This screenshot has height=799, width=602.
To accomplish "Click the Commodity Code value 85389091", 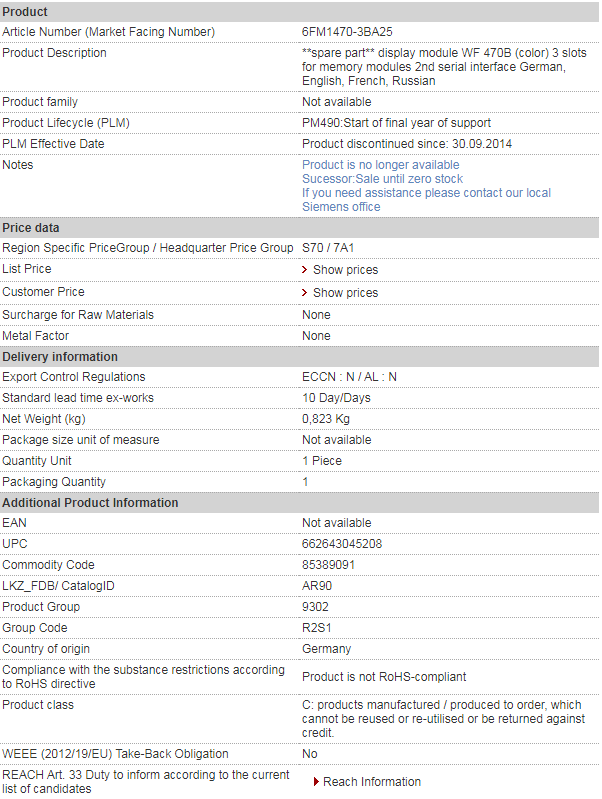I will [329, 565].
